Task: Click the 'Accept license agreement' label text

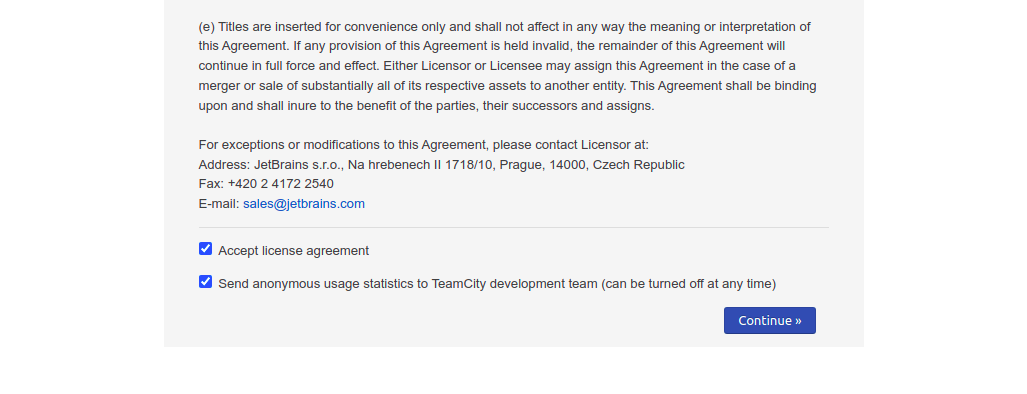Action: [x=293, y=251]
